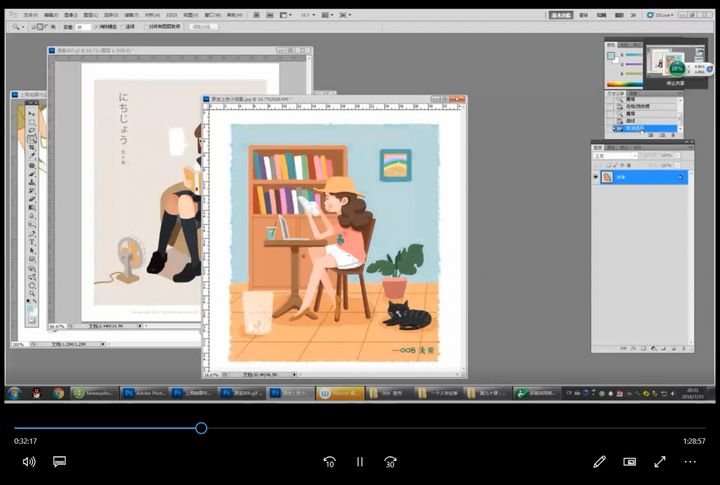Image resolution: width=720 pixels, height=485 pixels.
Task: Select the Clone Stamp tool
Action: point(31,182)
